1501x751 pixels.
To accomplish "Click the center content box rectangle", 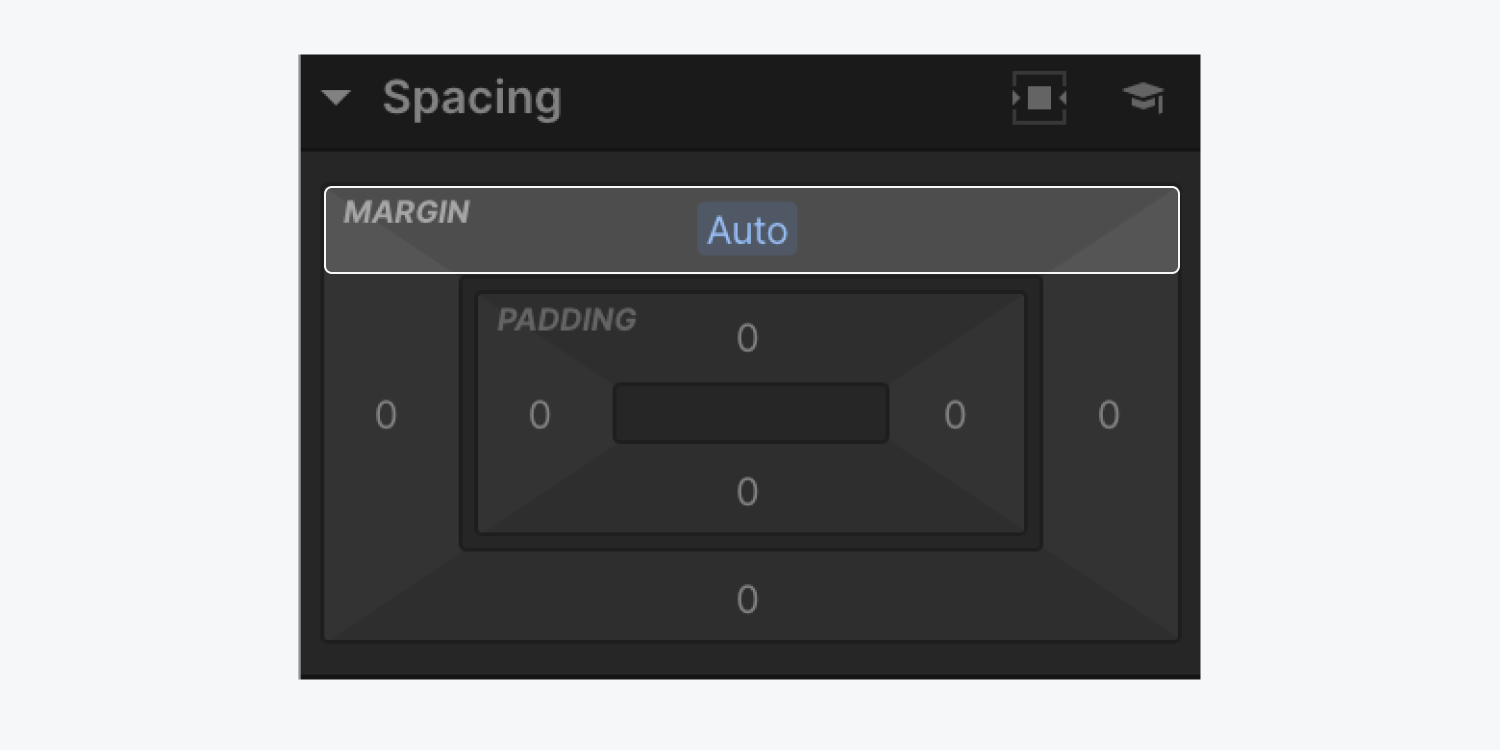I will [751, 413].
